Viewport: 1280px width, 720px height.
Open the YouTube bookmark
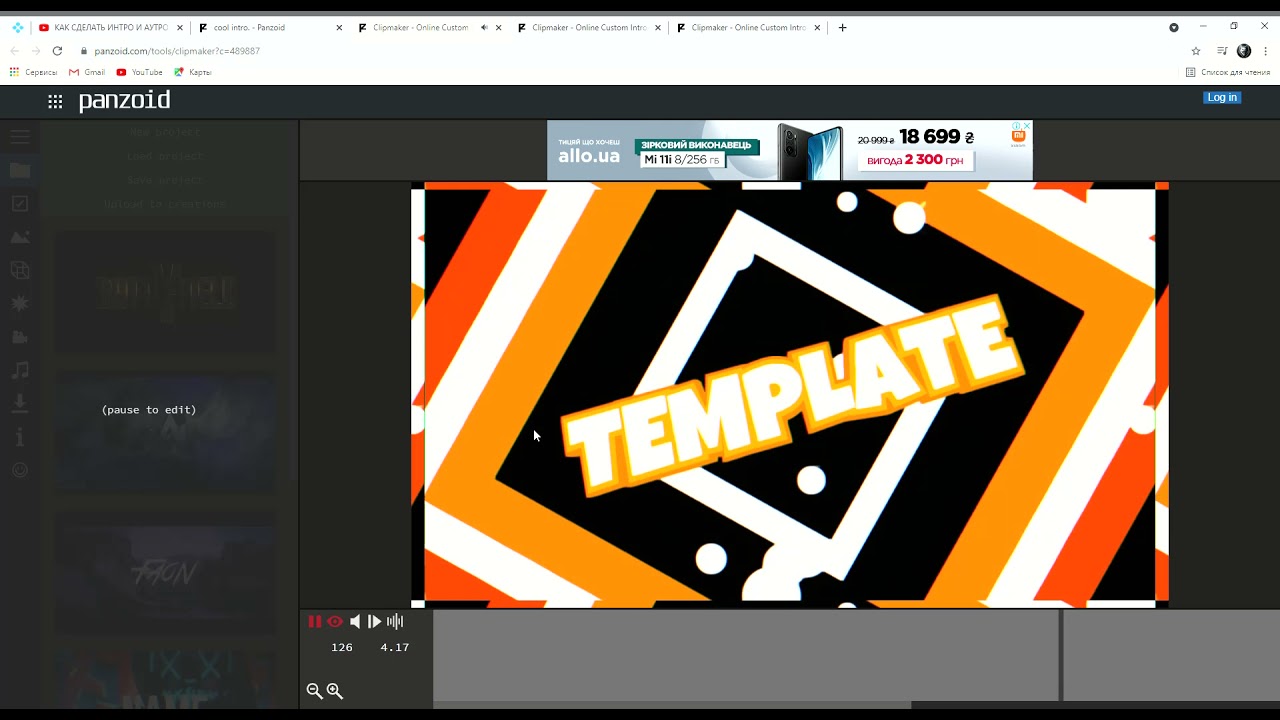pyautogui.click(x=139, y=72)
